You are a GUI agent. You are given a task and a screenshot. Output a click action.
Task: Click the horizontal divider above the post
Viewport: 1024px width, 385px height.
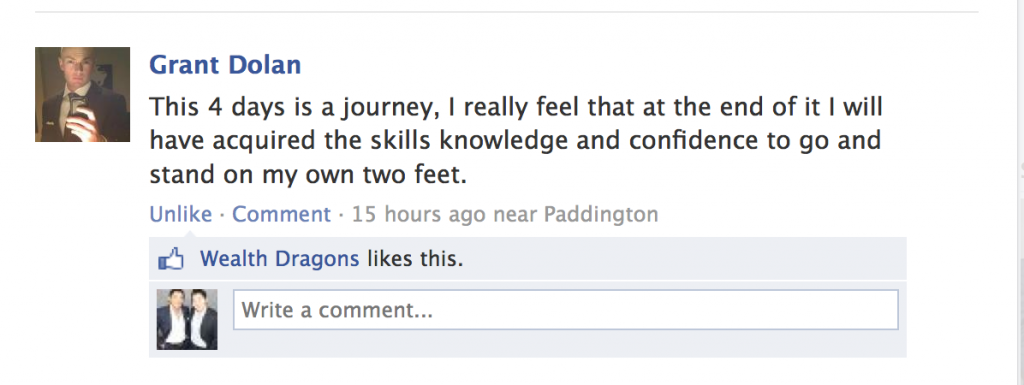click(x=507, y=12)
